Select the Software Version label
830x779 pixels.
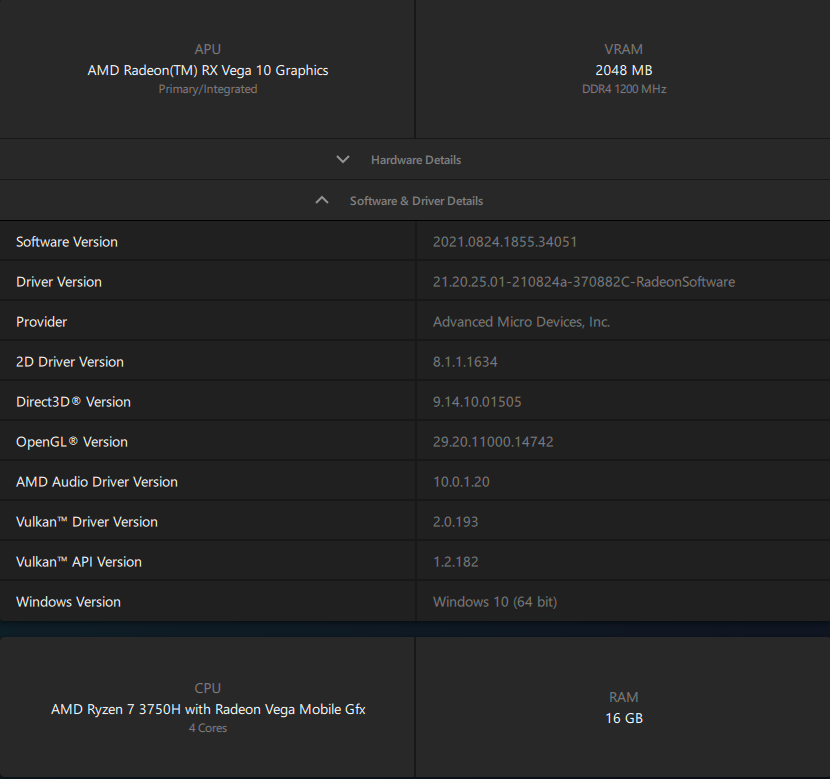(x=67, y=242)
